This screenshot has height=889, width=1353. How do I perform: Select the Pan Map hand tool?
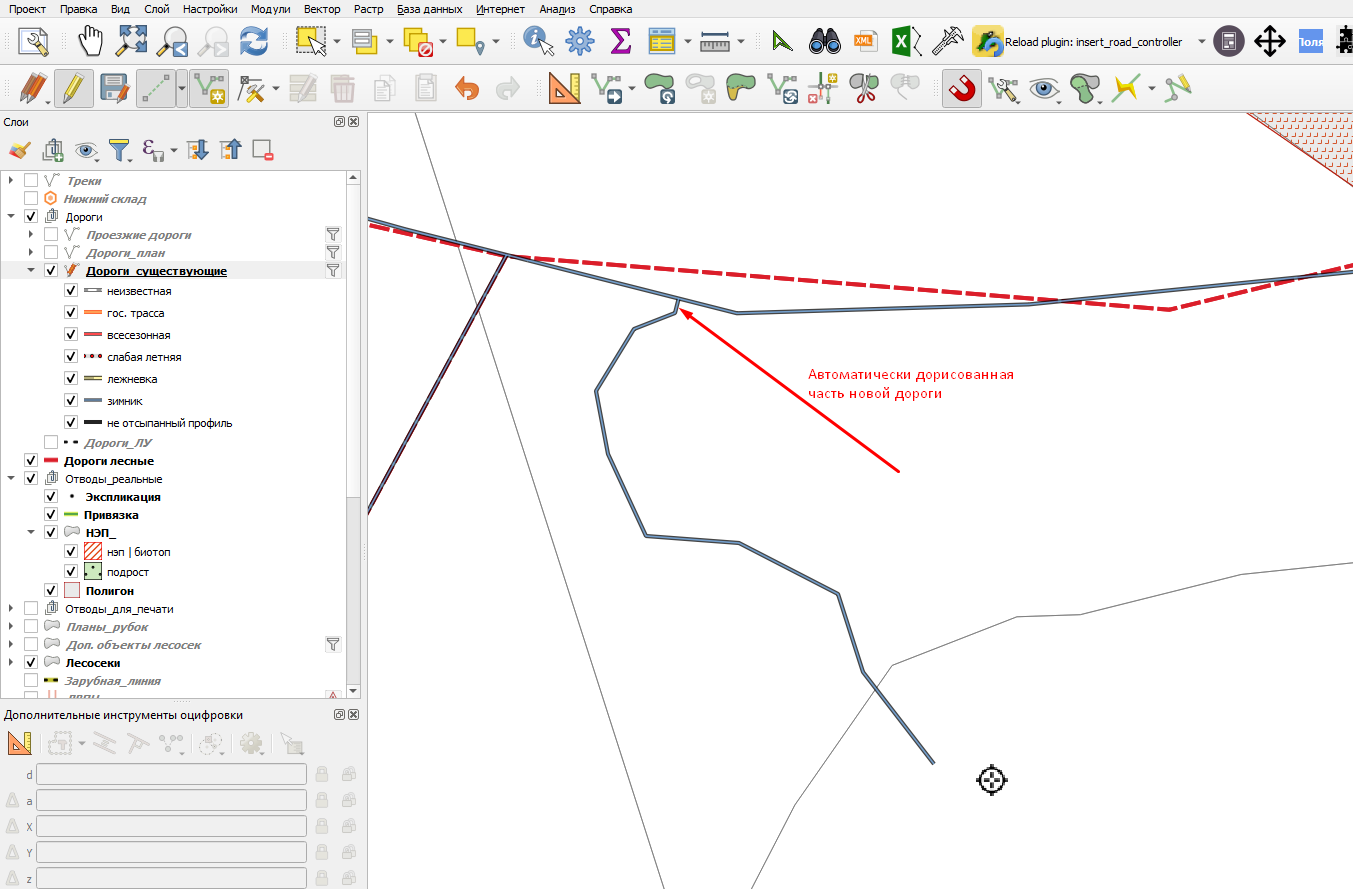coord(92,42)
